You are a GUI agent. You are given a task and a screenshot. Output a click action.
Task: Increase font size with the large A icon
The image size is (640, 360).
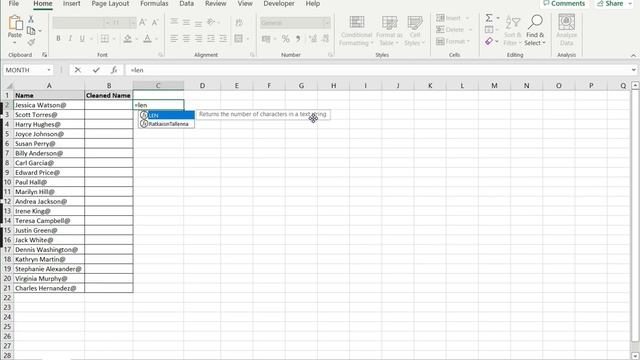[142, 22]
